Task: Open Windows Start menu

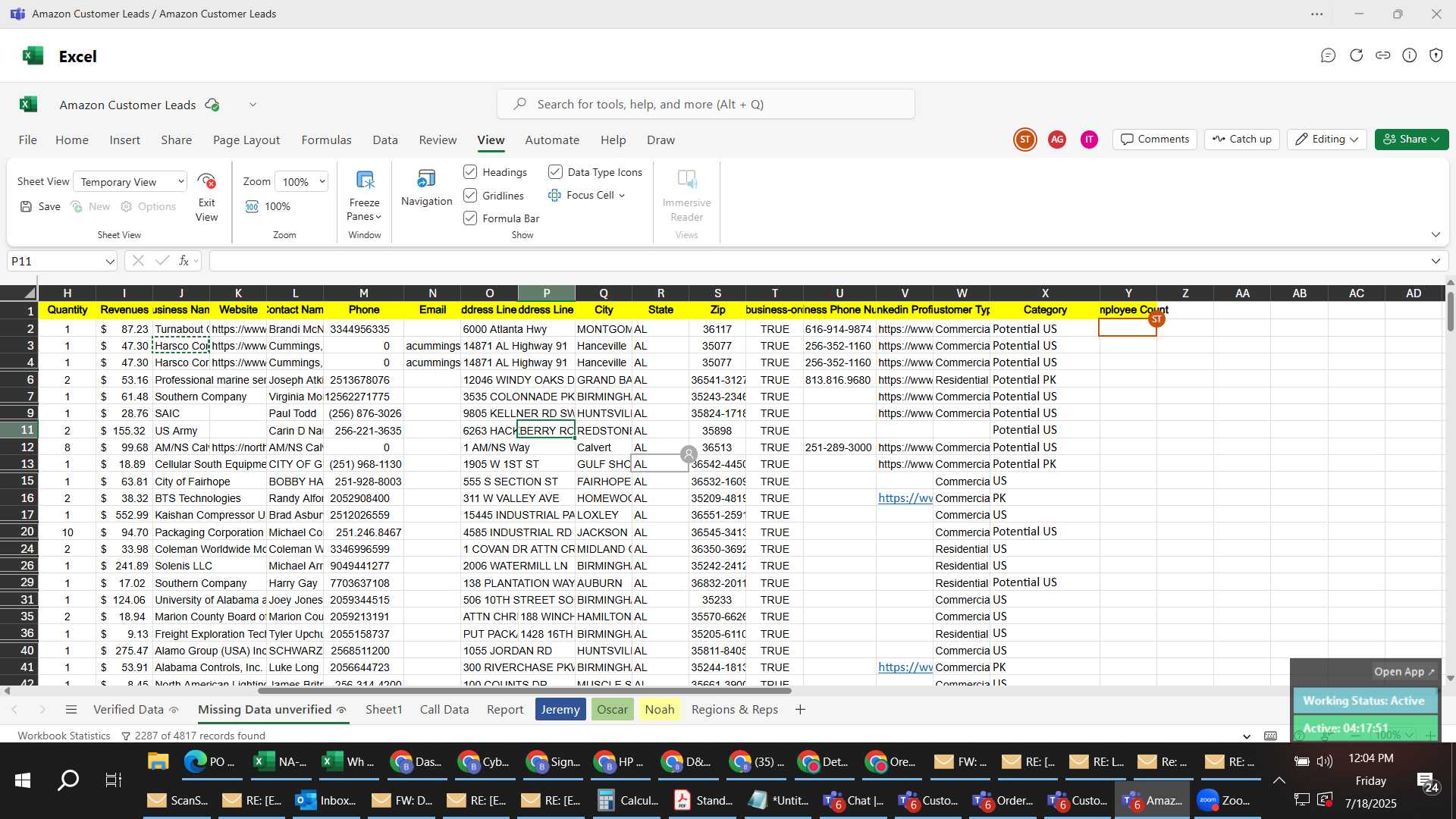Action: tap(23, 780)
